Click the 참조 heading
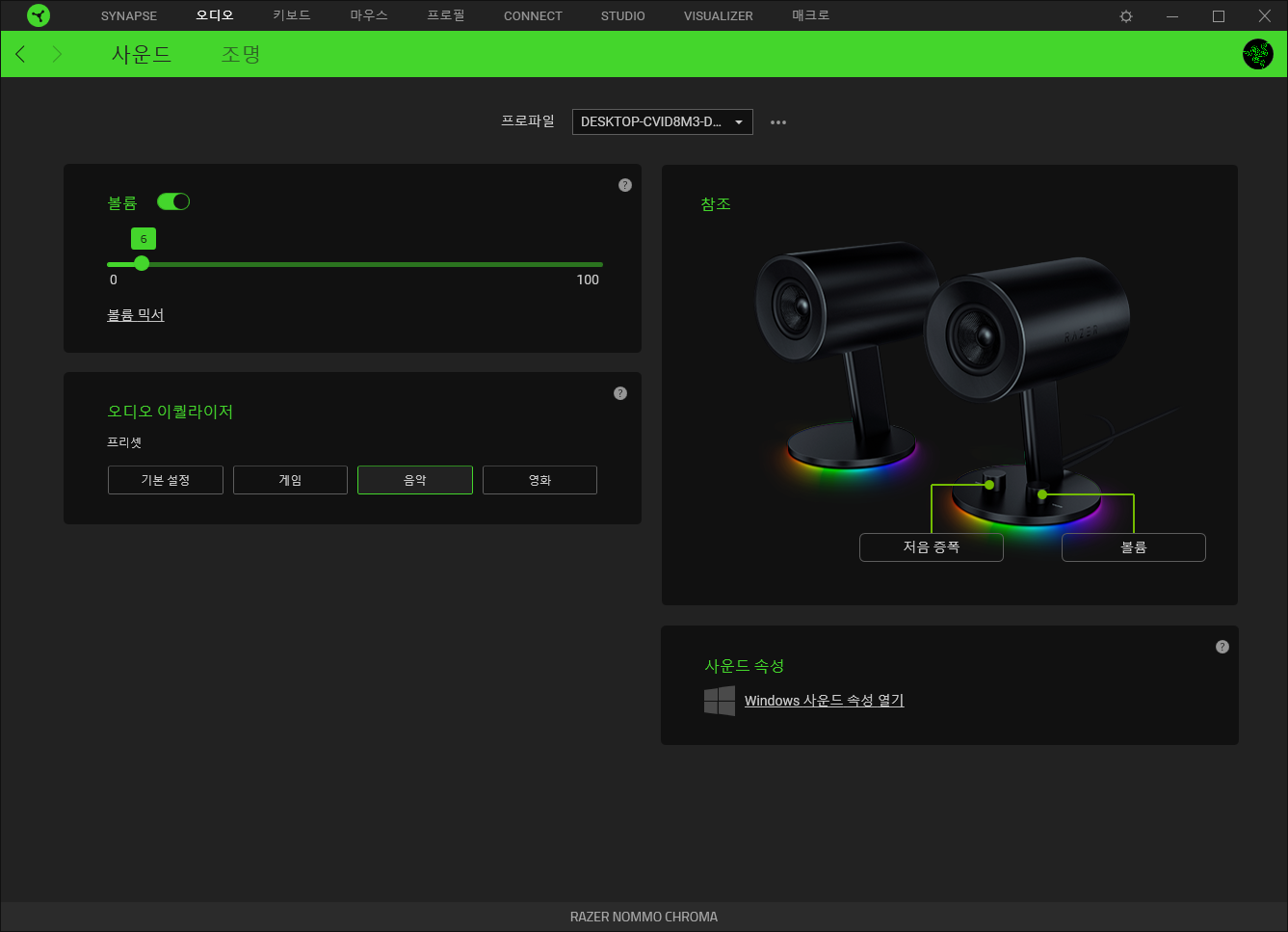Screen dimensions: 1288x932 point(716,204)
